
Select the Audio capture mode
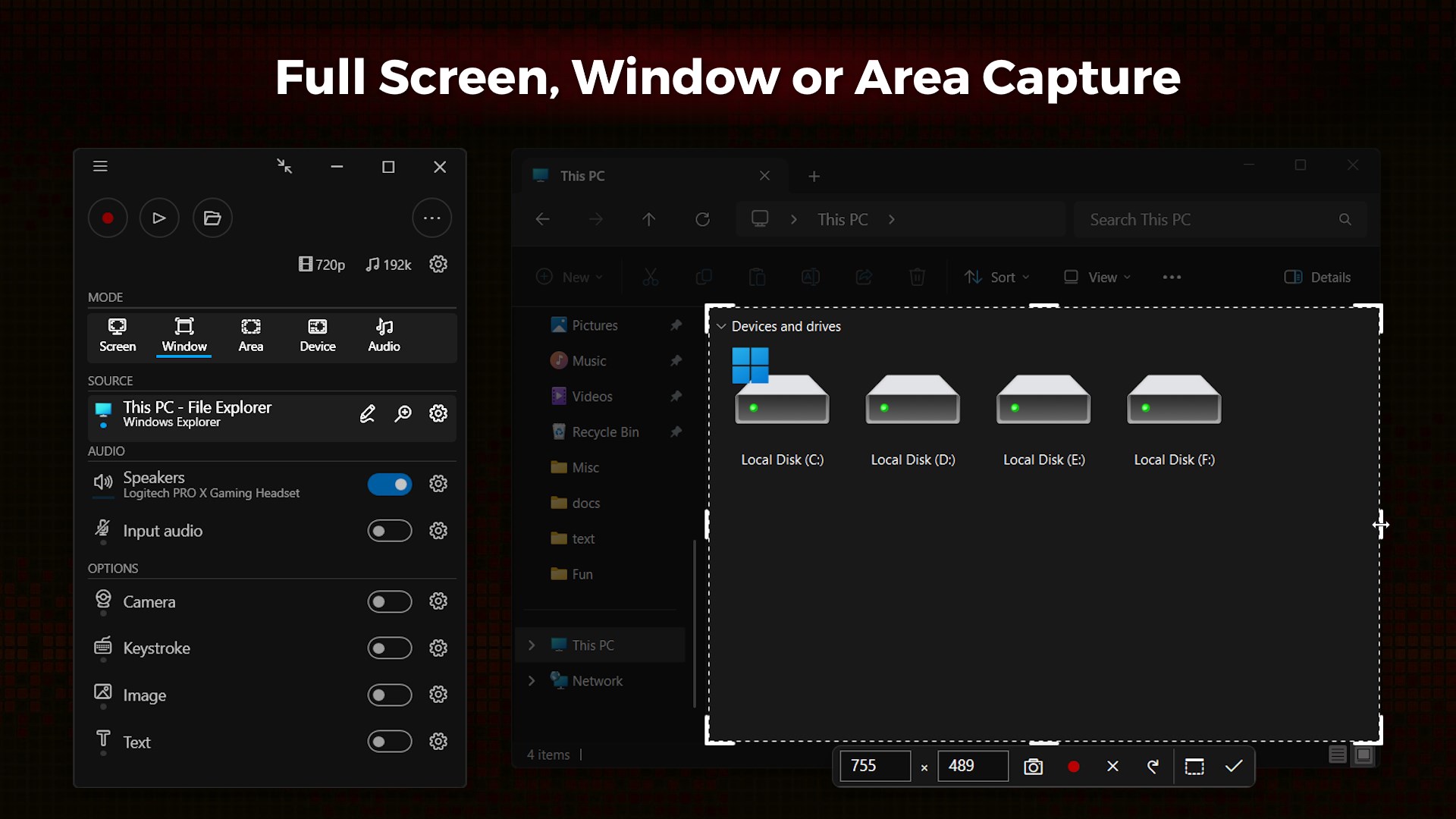click(384, 335)
